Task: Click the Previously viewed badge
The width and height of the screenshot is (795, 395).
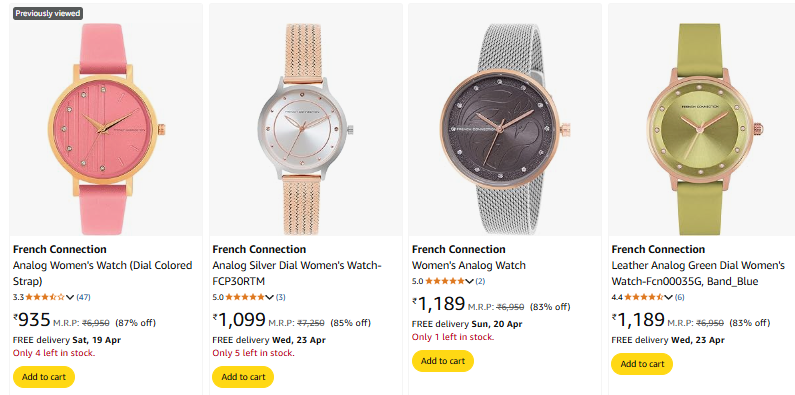Action: tap(48, 14)
